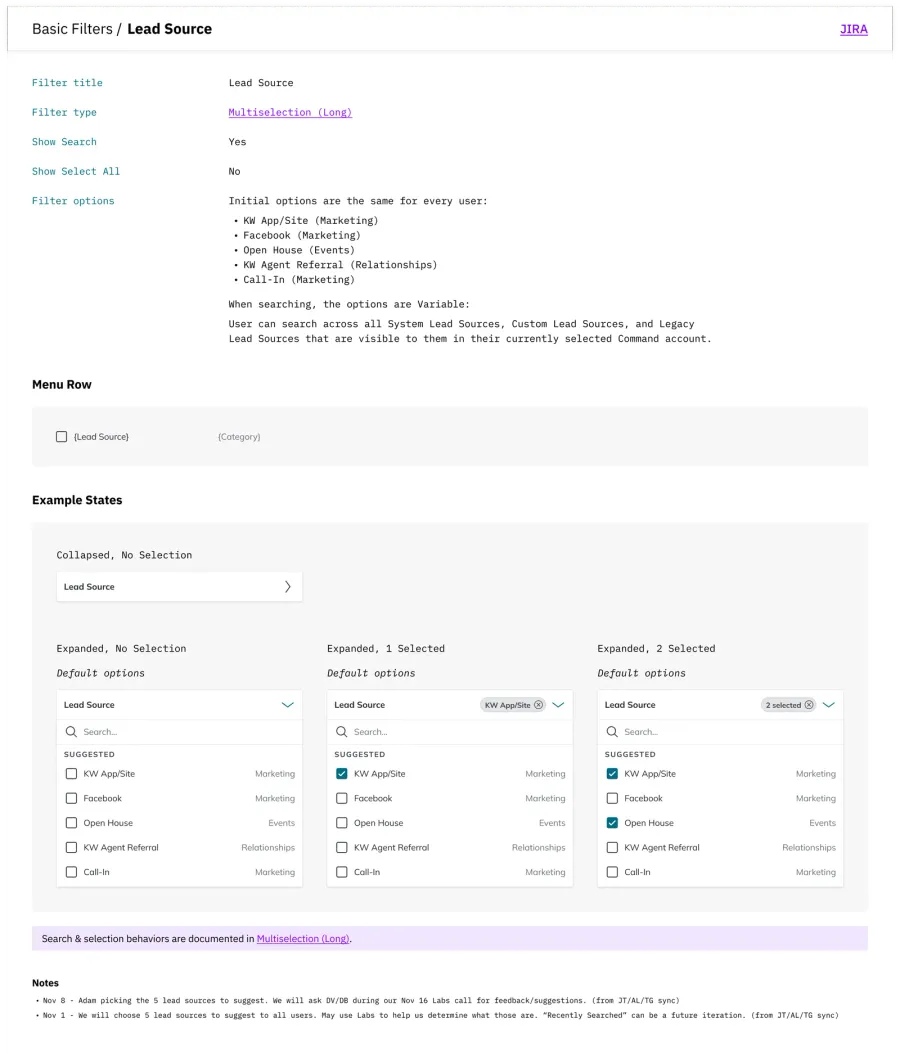Collapse the 2 Selected Lead Source panel chevron
This screenshot has height=1054, width=900.
tap(829, 705)
